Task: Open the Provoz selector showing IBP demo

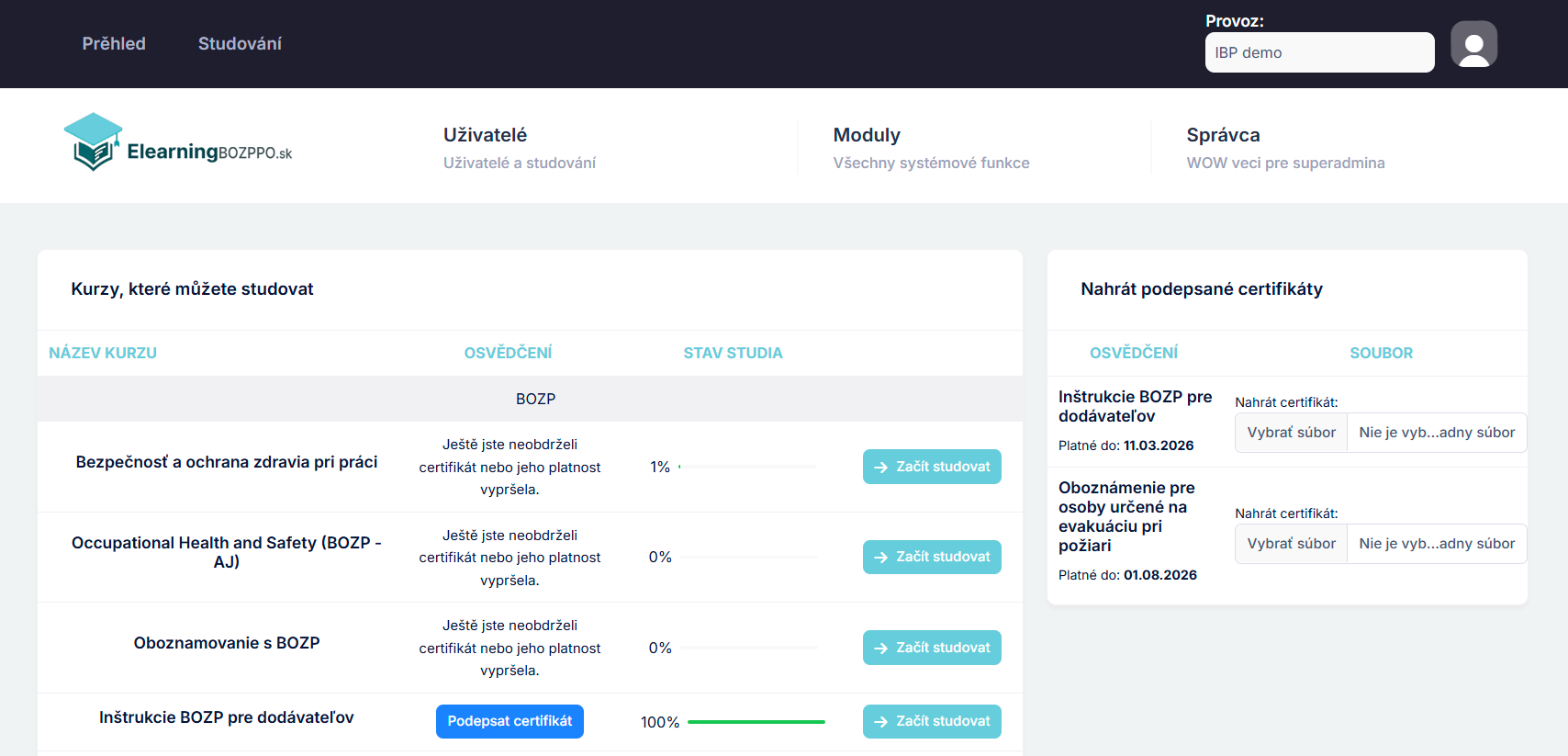Action: coord(1318,52)
